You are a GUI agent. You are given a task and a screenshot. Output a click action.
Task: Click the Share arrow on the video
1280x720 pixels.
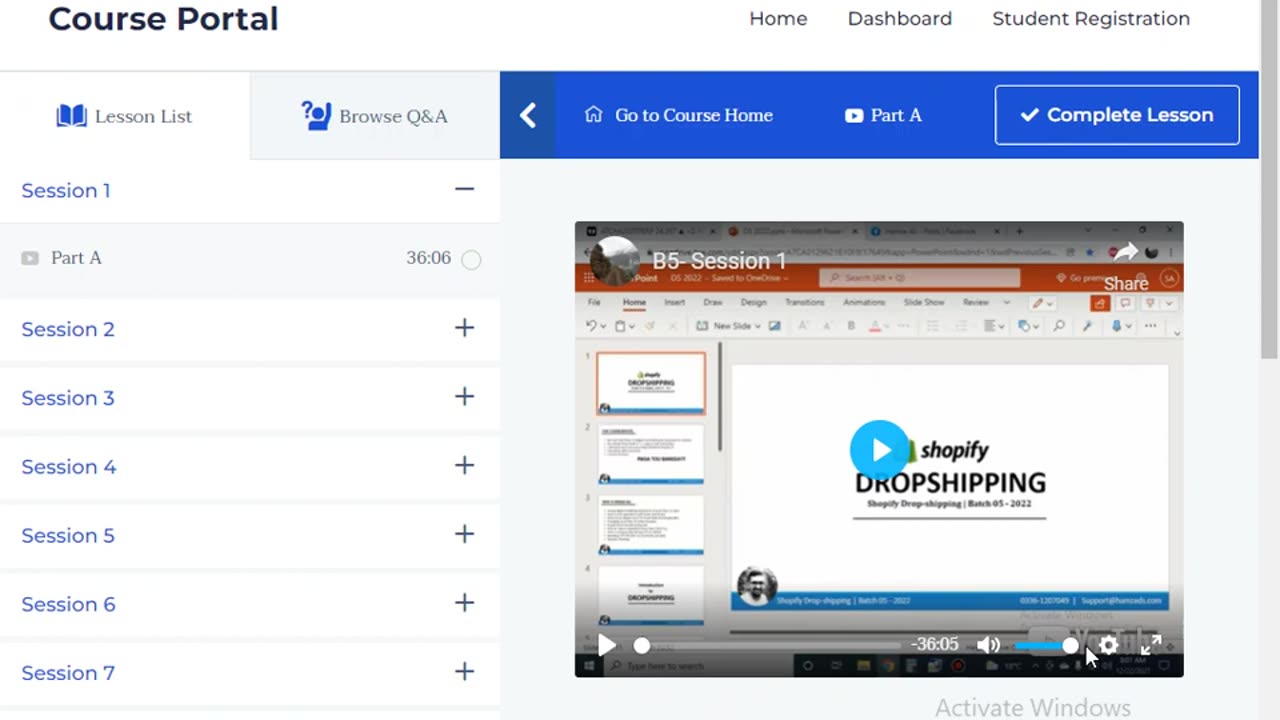click(1126, 252)
